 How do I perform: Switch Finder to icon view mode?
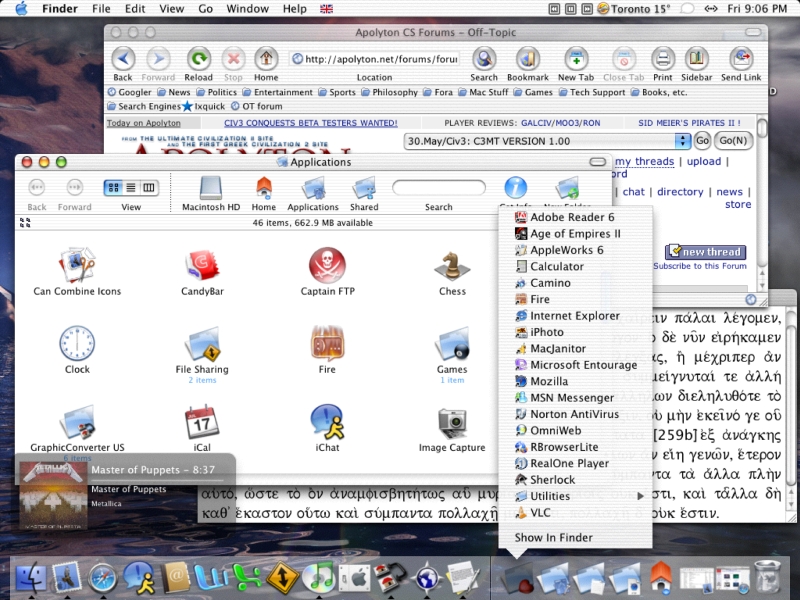coord(114,188)
